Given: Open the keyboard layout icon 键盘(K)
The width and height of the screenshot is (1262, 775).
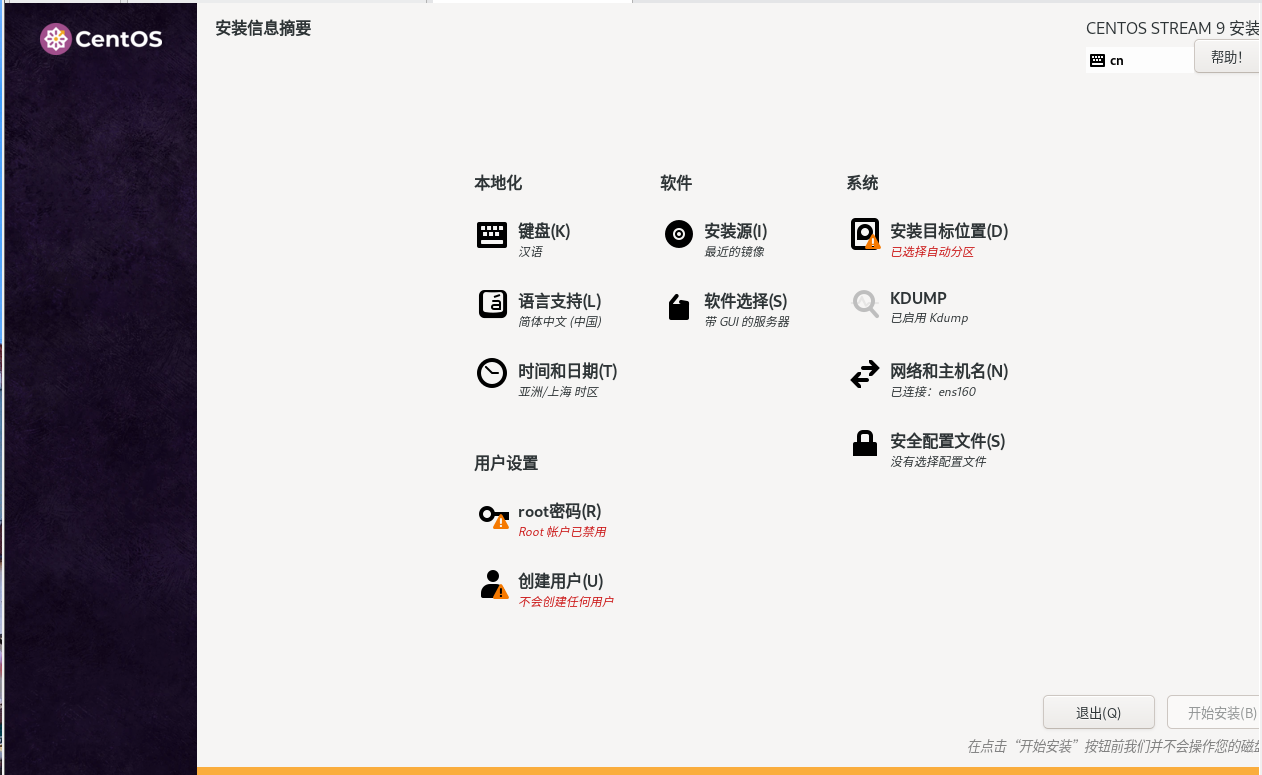Looking at the screenshot, I should [x=492, y=235].
